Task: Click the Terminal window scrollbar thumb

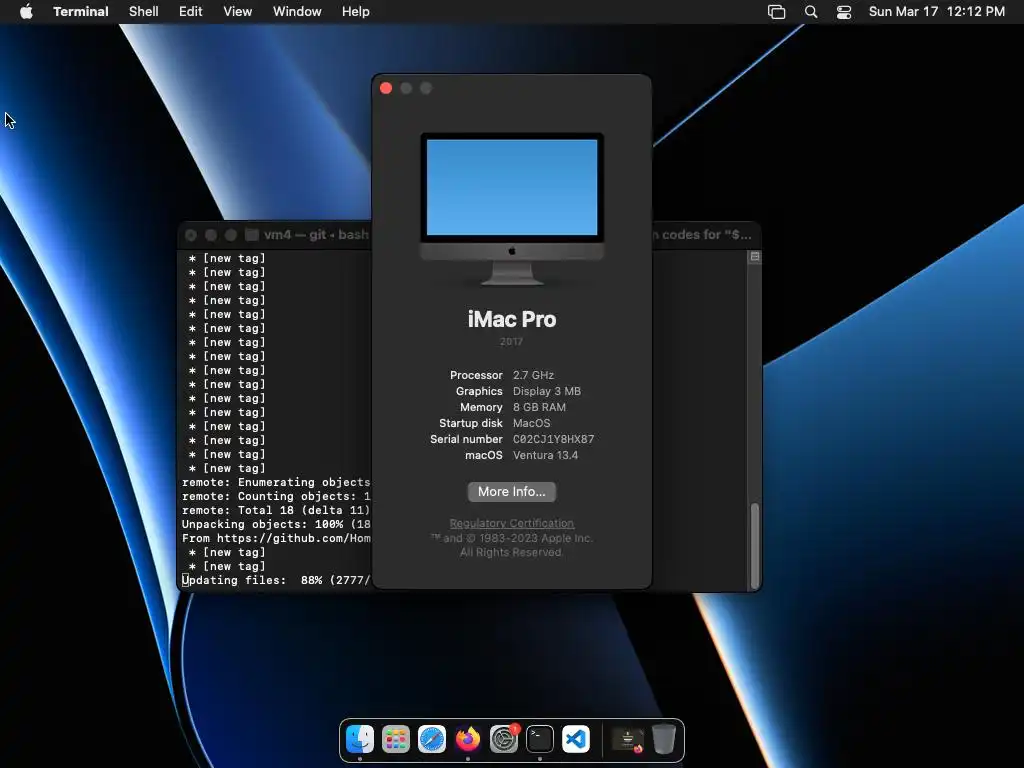Action: [x=755, y=545]
